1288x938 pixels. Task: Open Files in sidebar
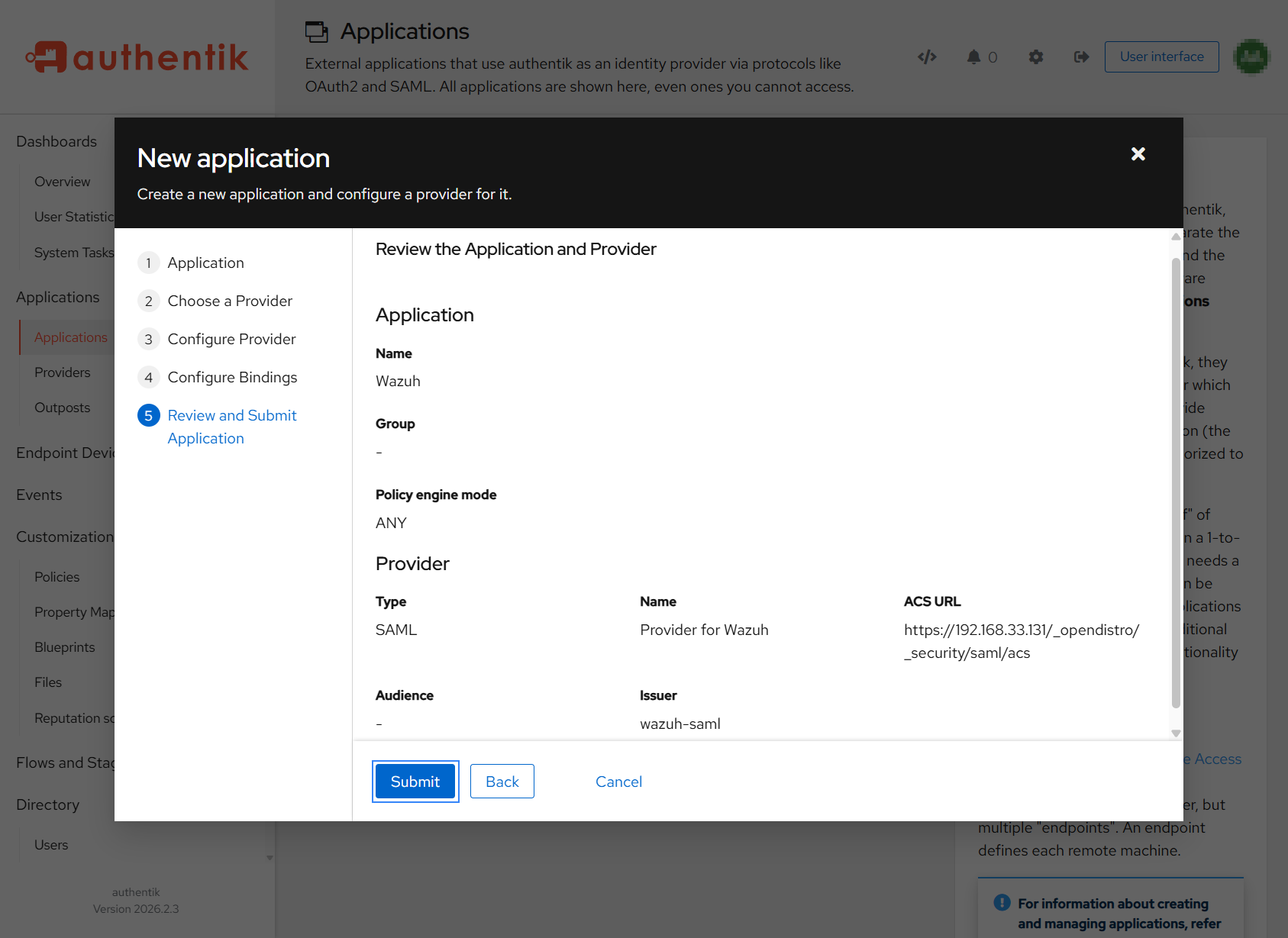47,682
